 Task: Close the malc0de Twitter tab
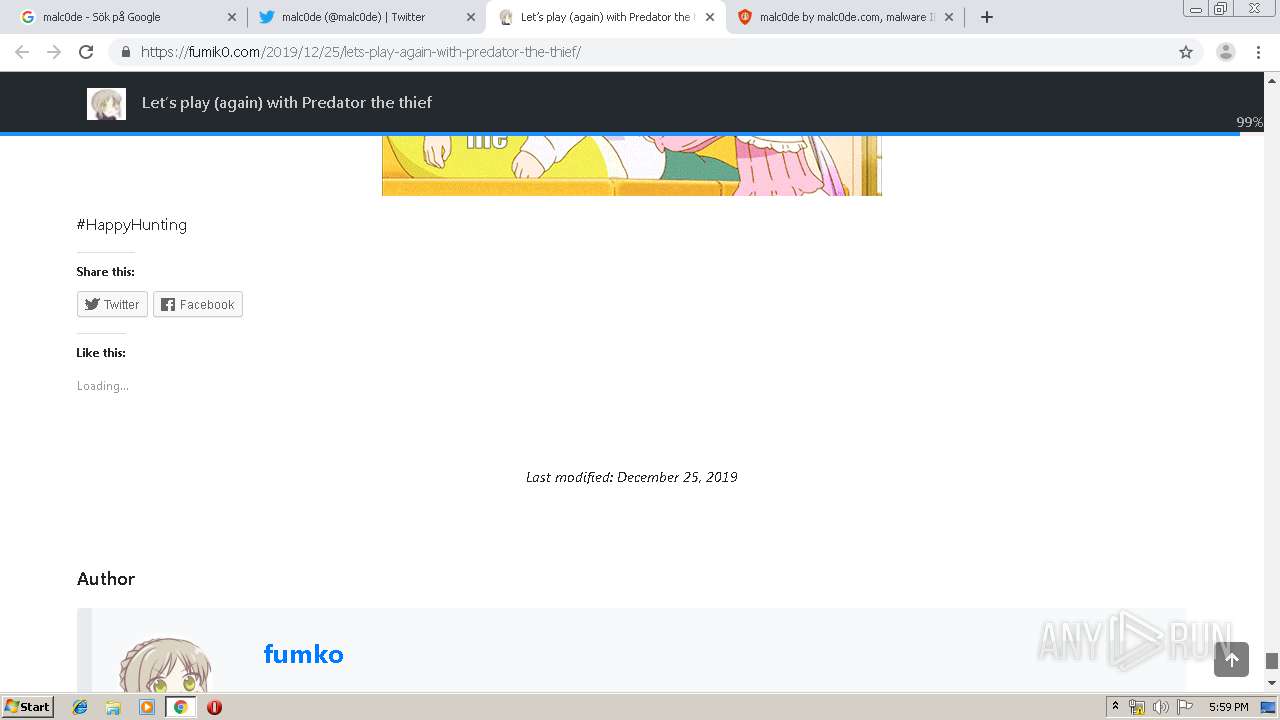(471, 17)
